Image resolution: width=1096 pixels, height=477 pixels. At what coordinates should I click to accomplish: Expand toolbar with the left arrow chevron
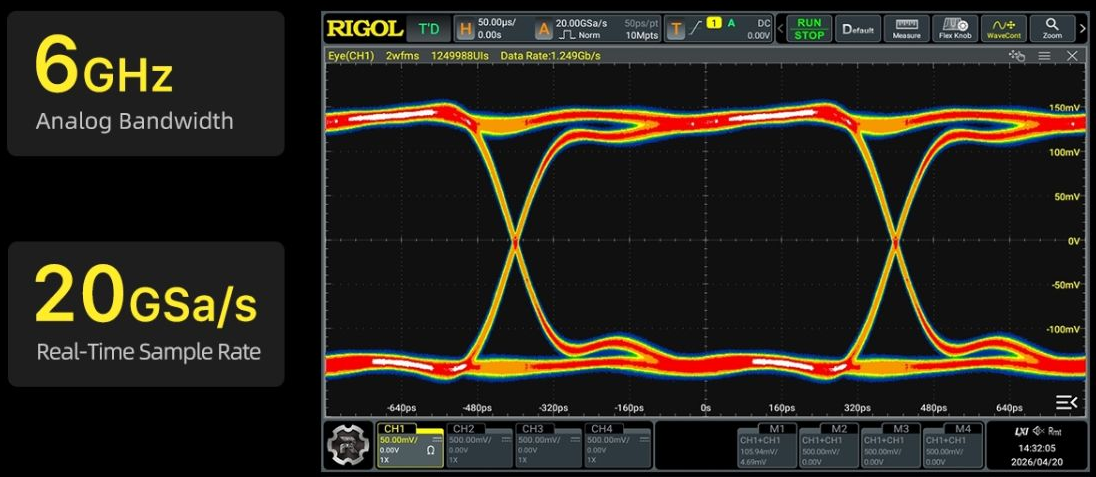781,29
